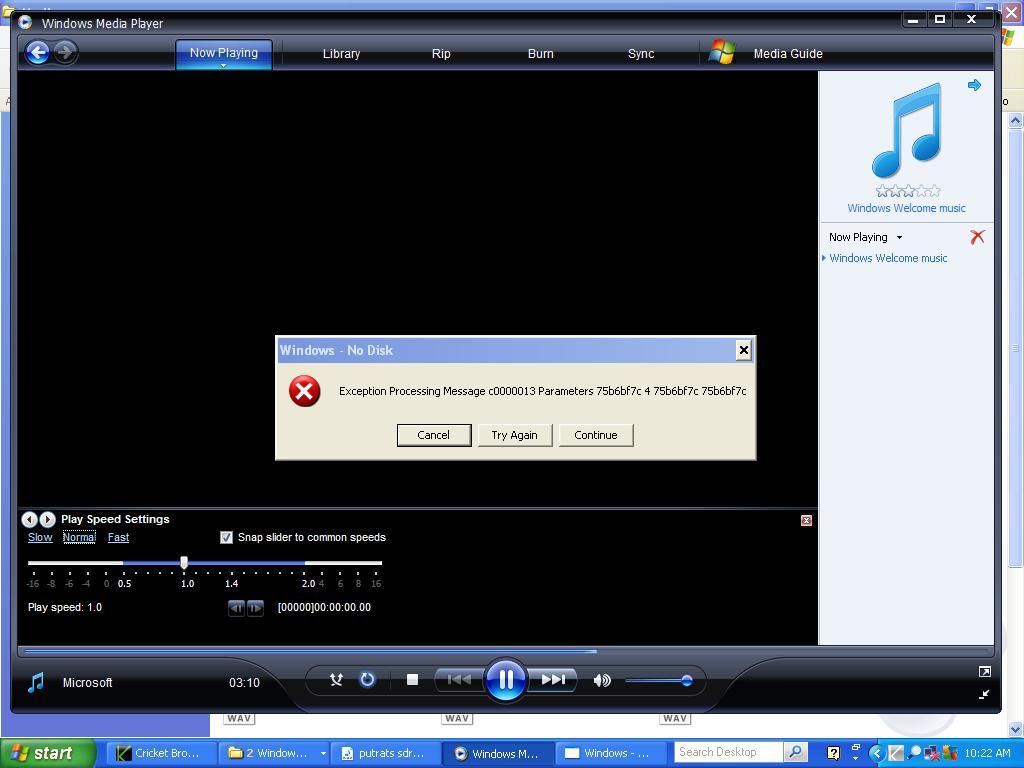Click the question mark help icon in taskbar
The width and height of the screenshot is (1024, 768).
(x=833, y=753)
